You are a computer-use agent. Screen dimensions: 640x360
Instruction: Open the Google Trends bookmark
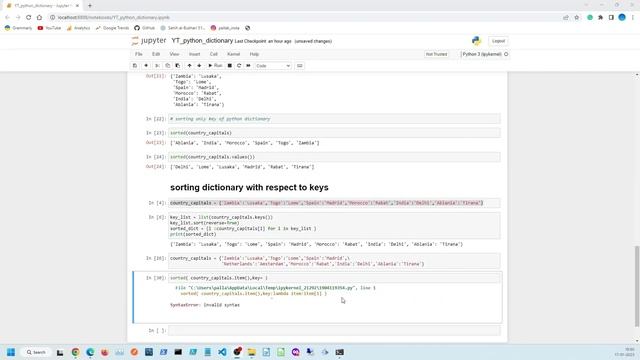pos(112,28)
